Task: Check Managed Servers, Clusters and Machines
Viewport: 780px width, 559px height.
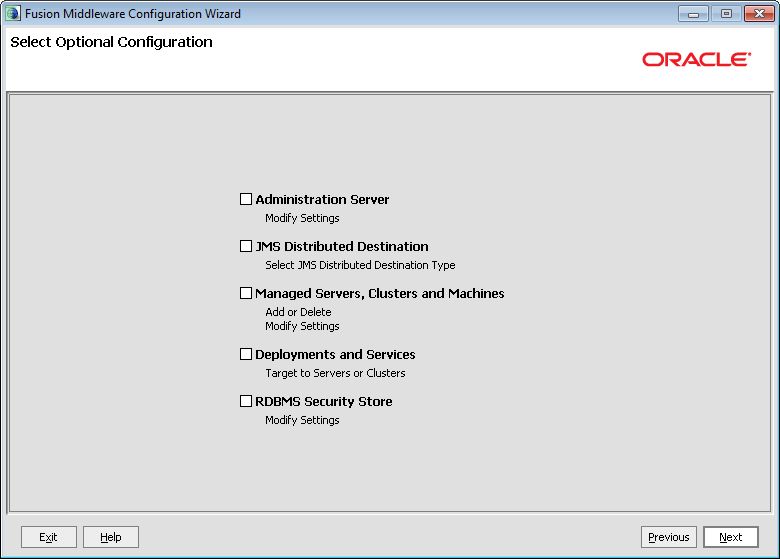Action: pos(246,293)
